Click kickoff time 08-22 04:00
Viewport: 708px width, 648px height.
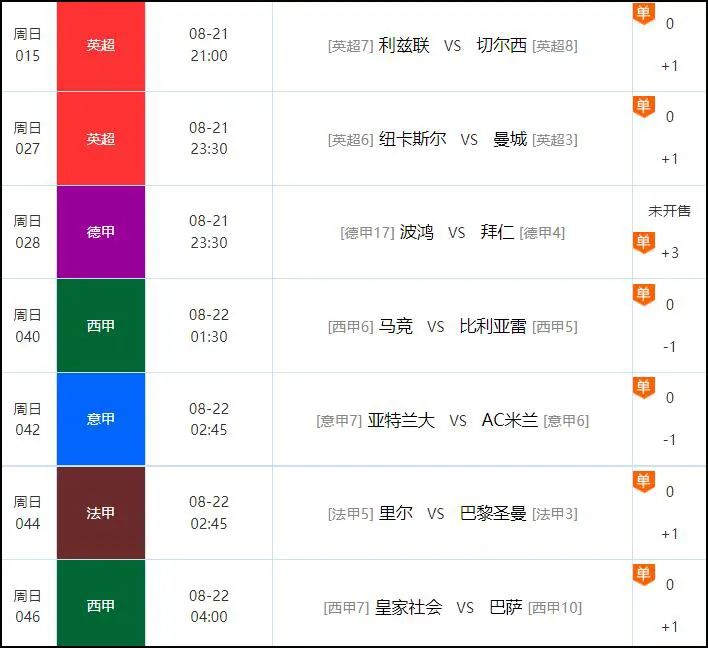pos(209,606)
